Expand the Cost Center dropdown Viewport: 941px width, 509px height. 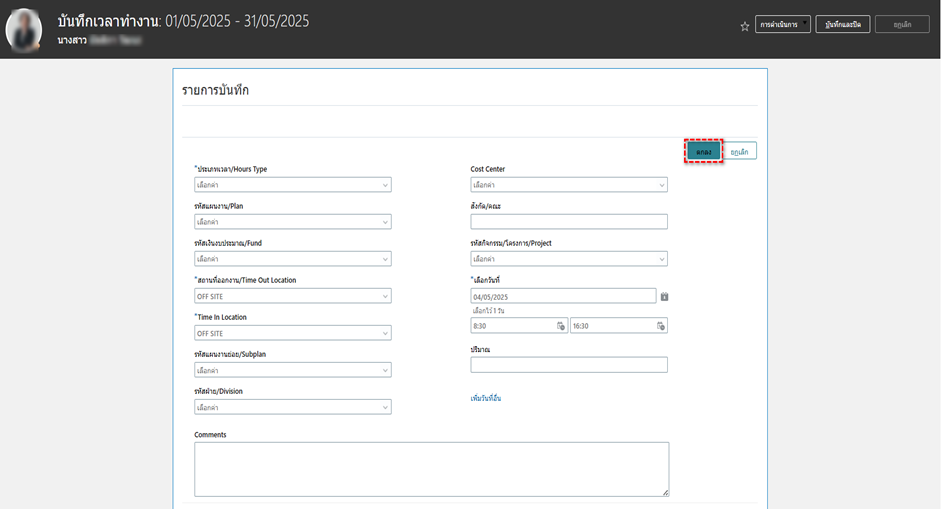[568, 185]
